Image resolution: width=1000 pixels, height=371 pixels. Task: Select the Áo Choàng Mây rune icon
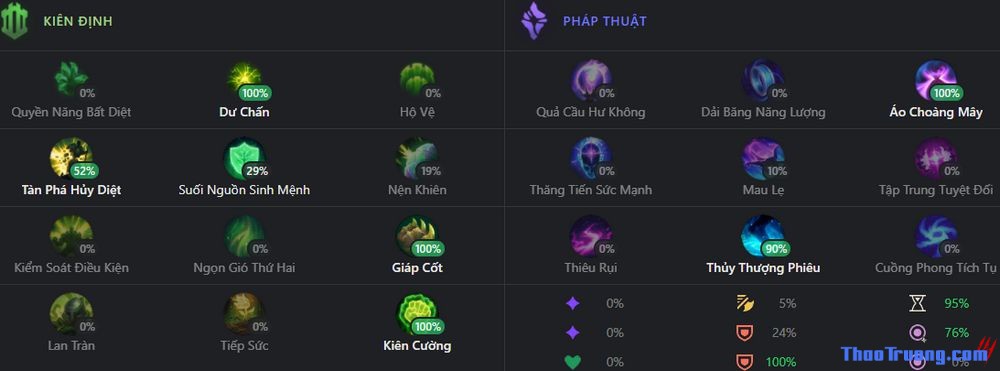click(936, 80)
